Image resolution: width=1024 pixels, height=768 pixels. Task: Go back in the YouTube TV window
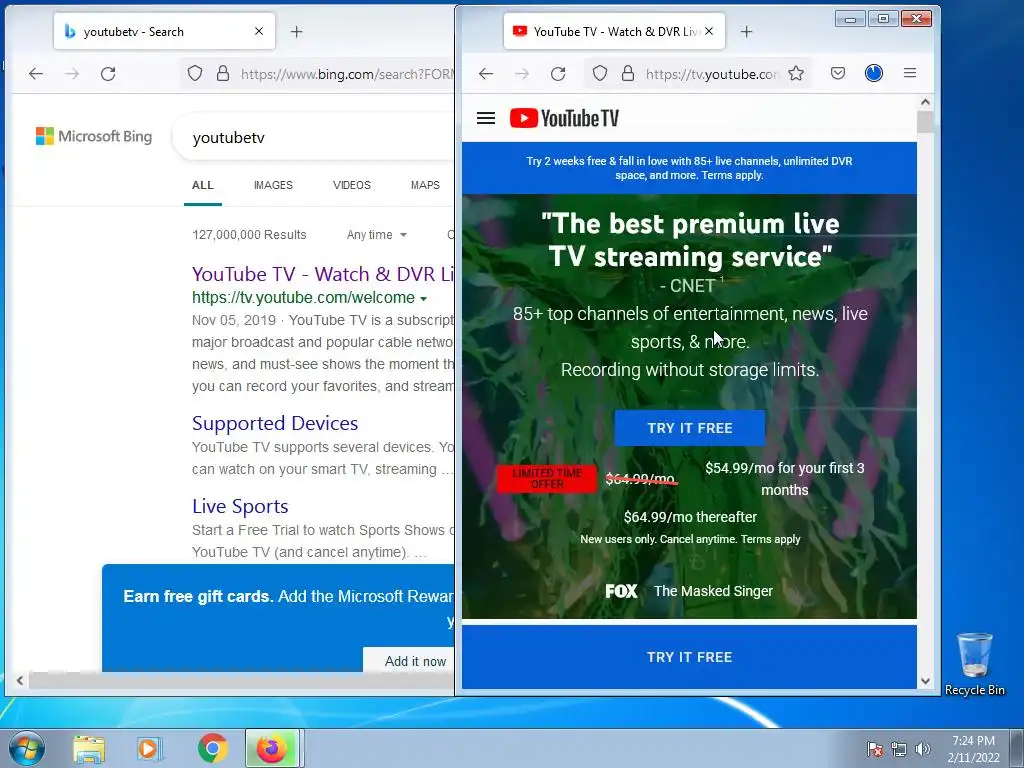tap(486, 74)
